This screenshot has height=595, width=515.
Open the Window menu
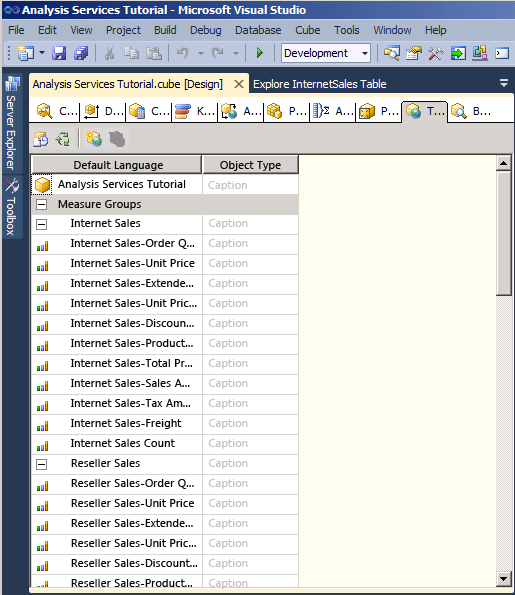click(392, 30)
